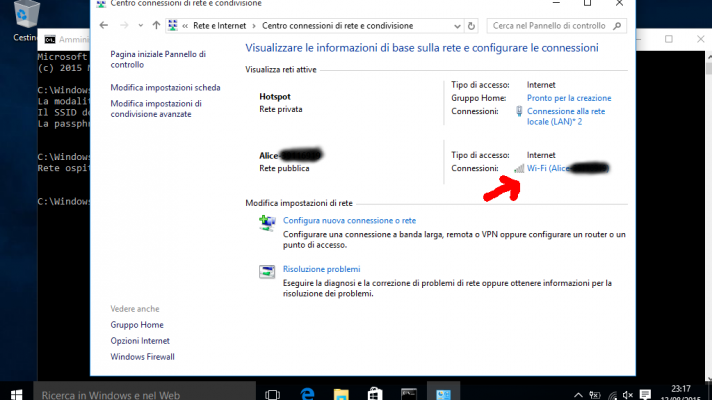Open 'Modifica impostazioni di condivisione avanzate'
The width and height of the screenshot is (712, 400).
click(x=156, y=109)
